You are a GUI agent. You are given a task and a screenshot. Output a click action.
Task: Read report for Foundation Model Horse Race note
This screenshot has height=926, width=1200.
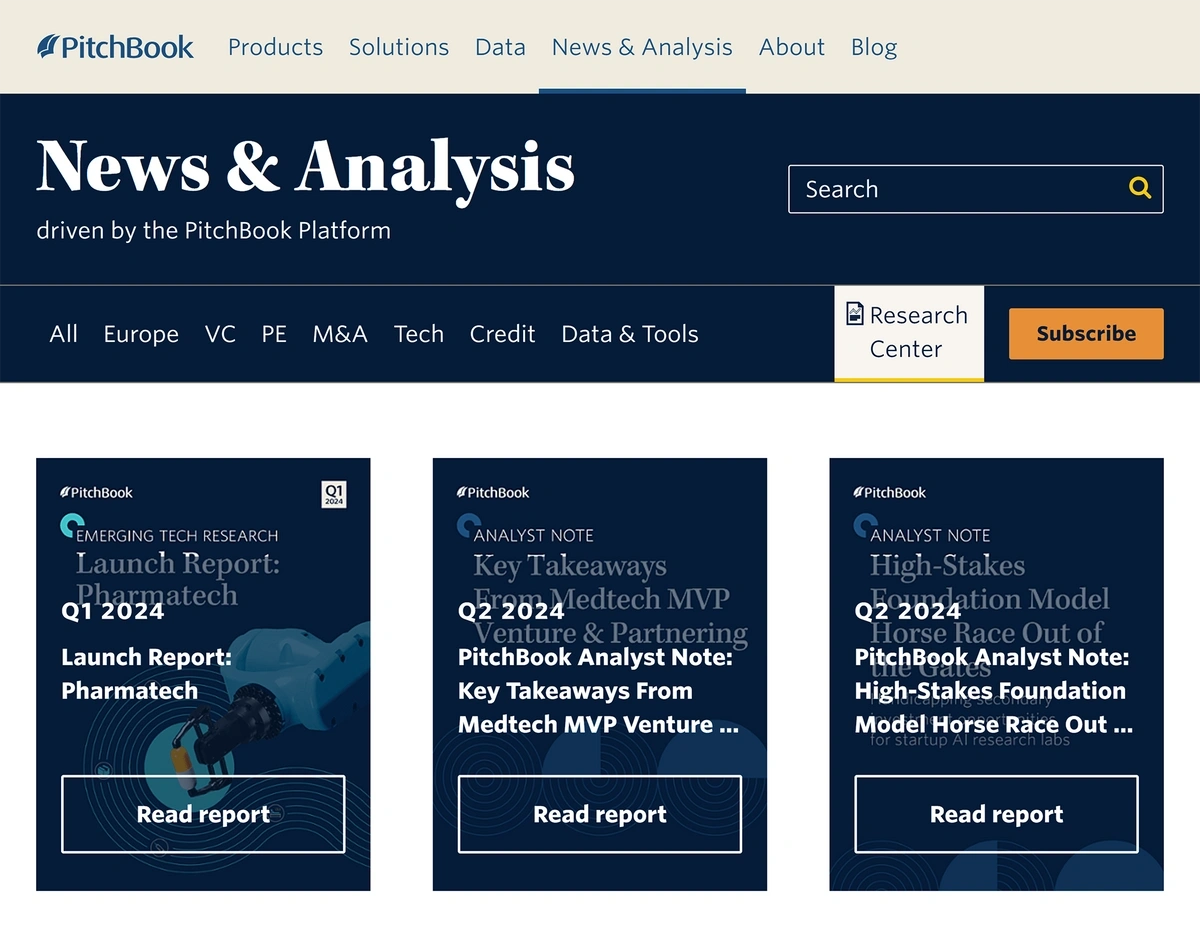click(997, 814)
